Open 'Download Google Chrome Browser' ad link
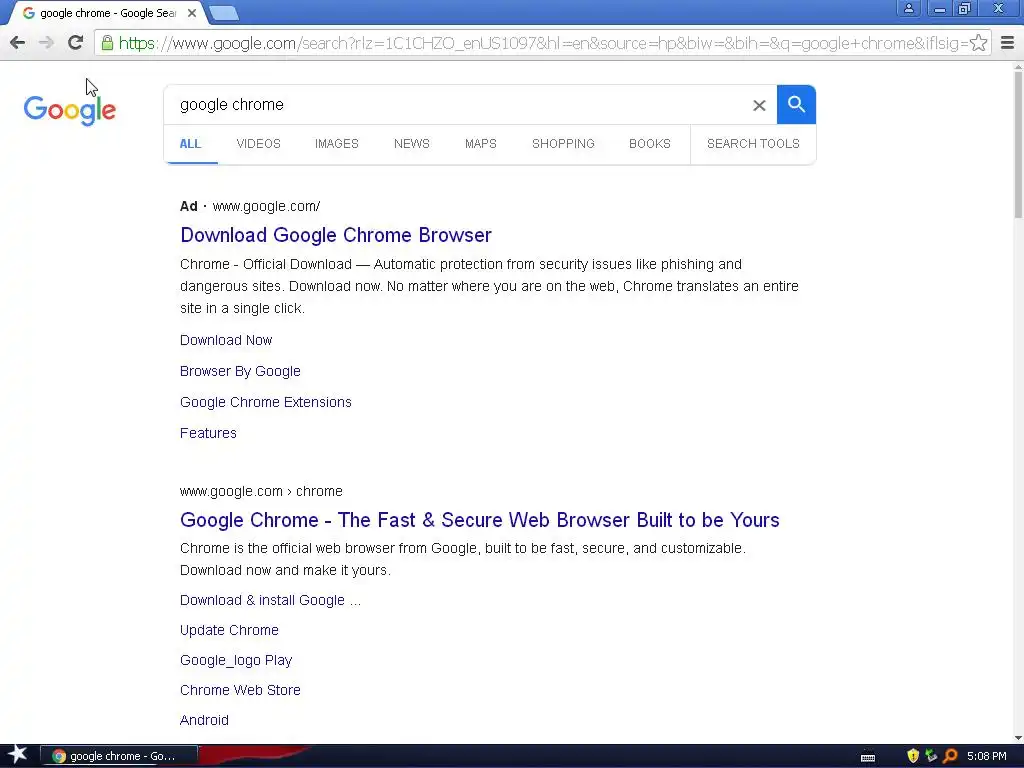Viewport: 1024px width, 768px height. tap(336, 235)
